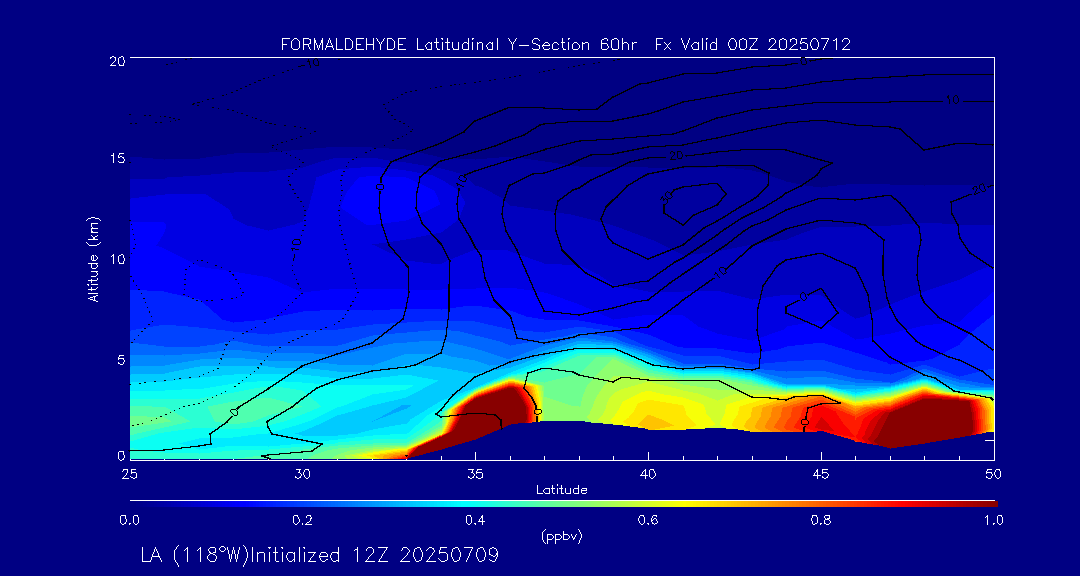The height and width of the screenshot is (576, 1080).
Task: Click the latitude axis tick labeled 50
Action: click(994, 474)
